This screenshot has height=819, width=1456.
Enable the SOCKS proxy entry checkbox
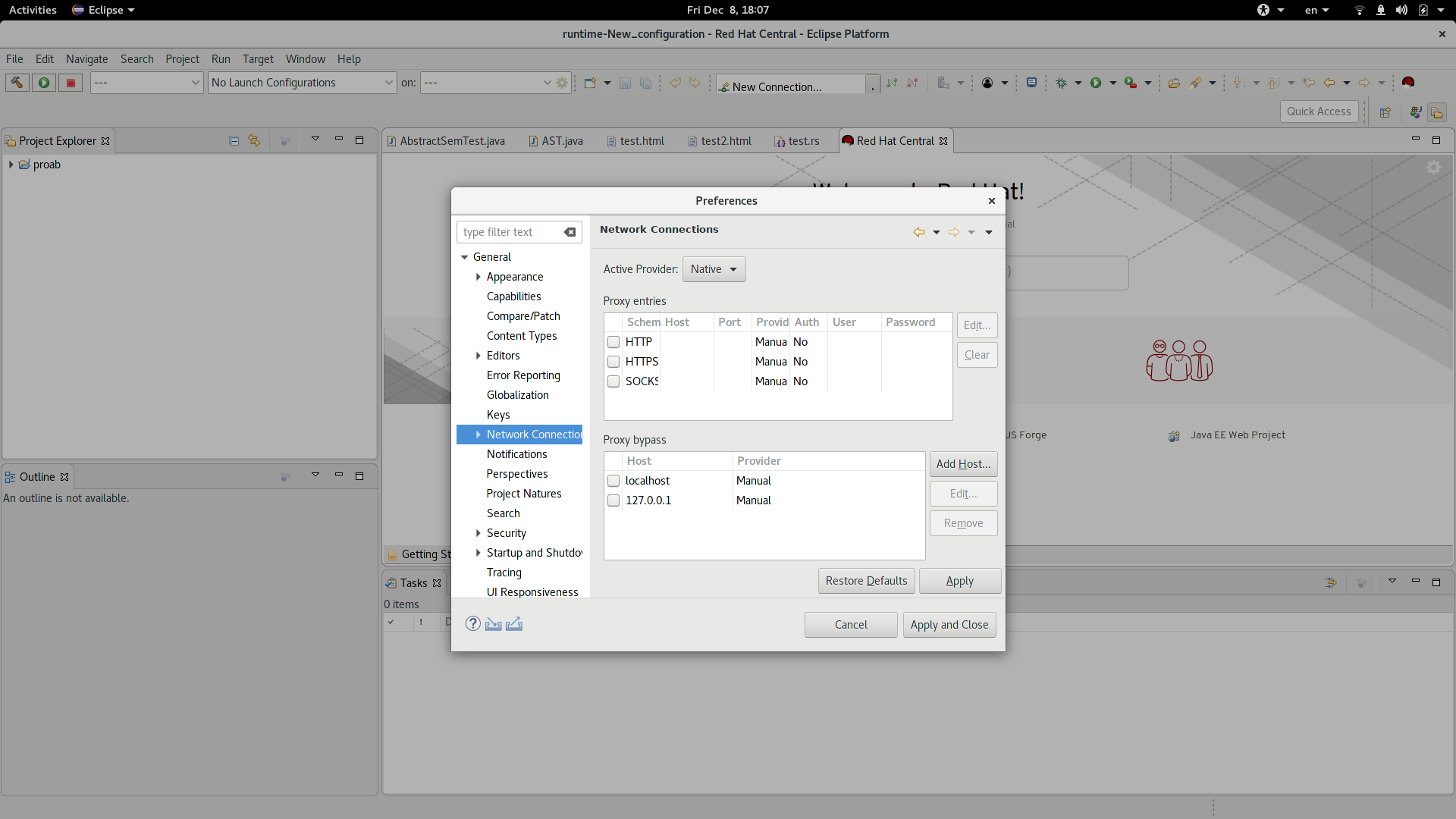pyautogui.click(x=613, y=381)
